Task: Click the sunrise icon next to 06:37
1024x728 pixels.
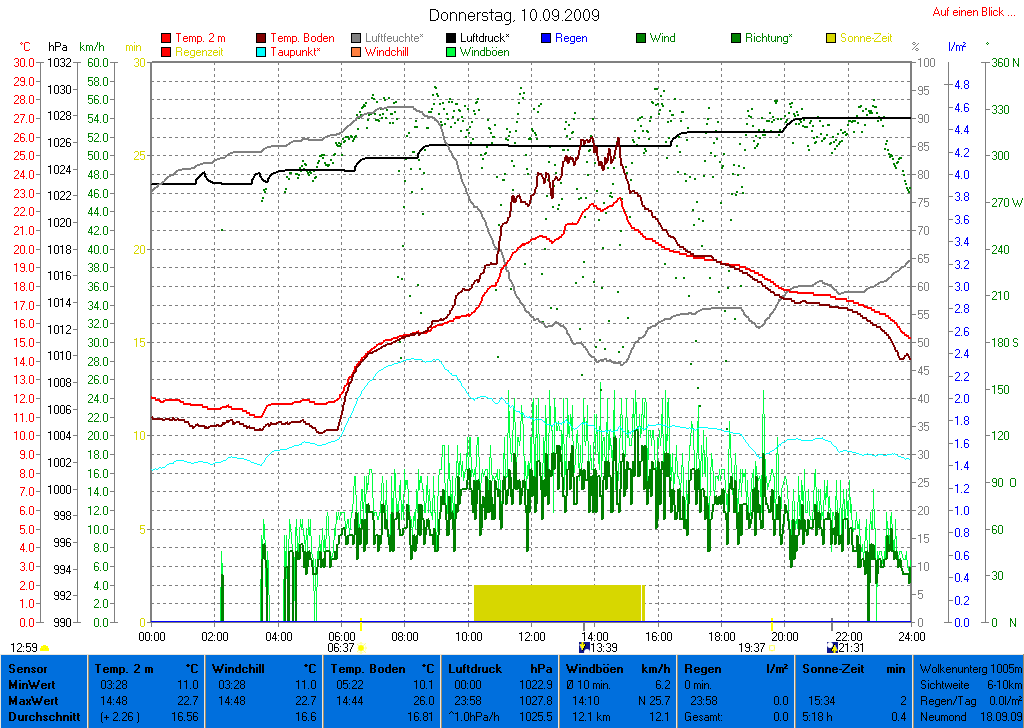Action: point(360,648)
